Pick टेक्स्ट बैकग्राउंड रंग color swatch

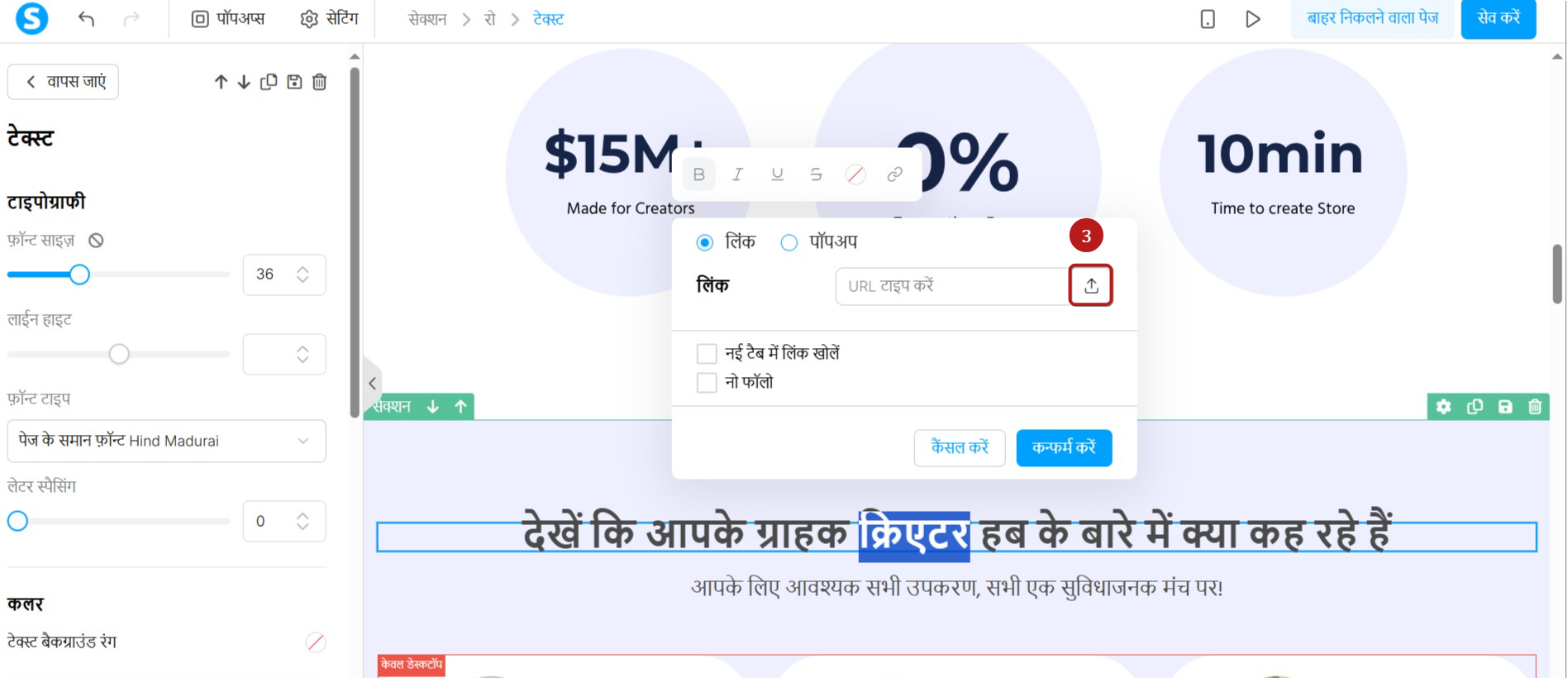[x=316, y=642]
